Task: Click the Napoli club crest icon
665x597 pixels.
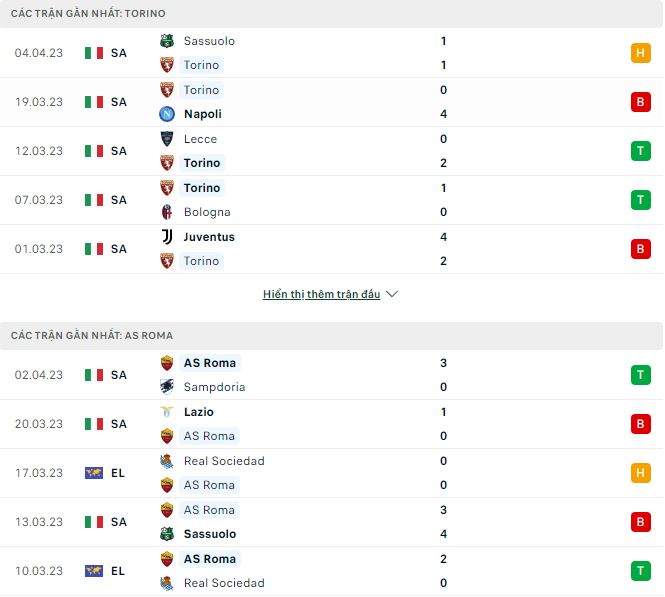Action: click(x=167, y=114)
